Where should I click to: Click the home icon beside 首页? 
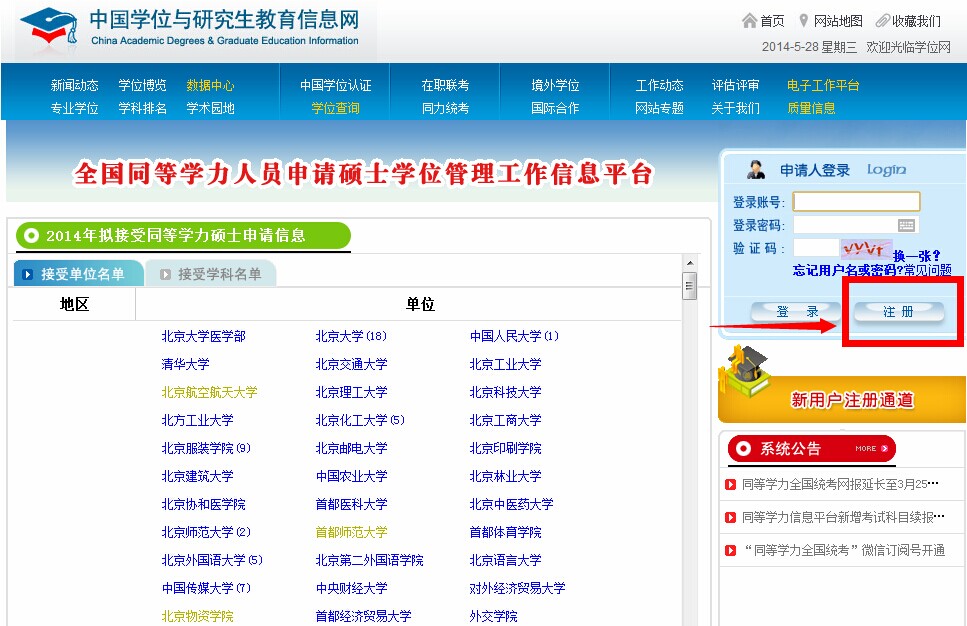tap(749, 21)
